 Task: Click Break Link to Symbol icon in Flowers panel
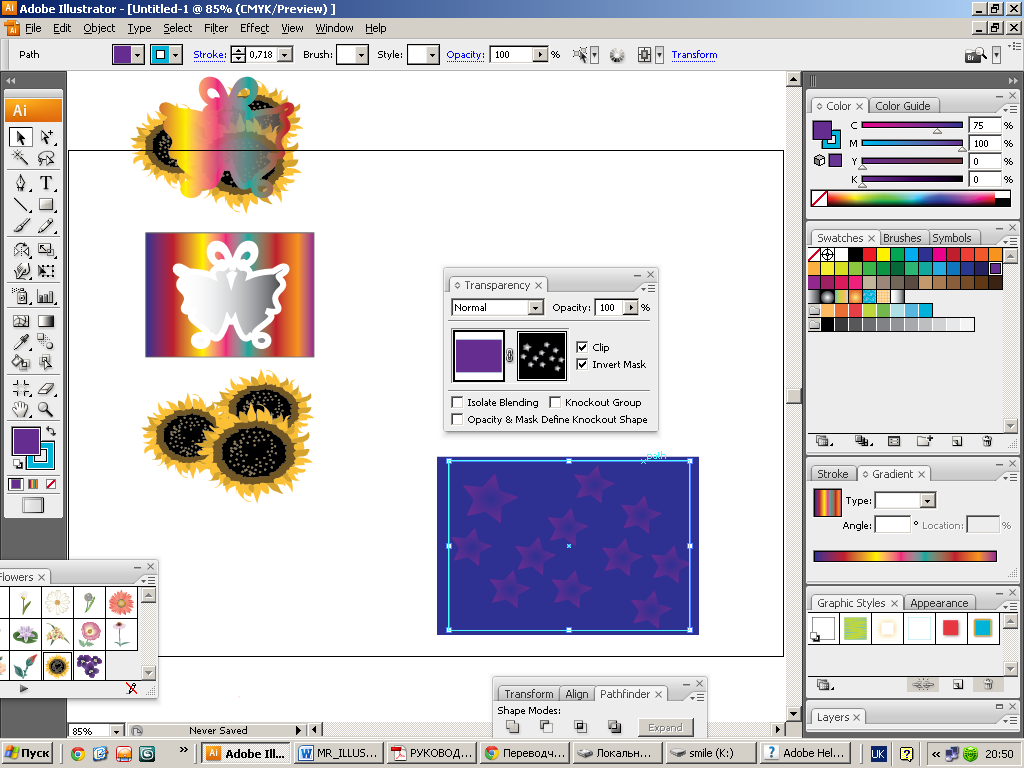[x=131, y=688]
